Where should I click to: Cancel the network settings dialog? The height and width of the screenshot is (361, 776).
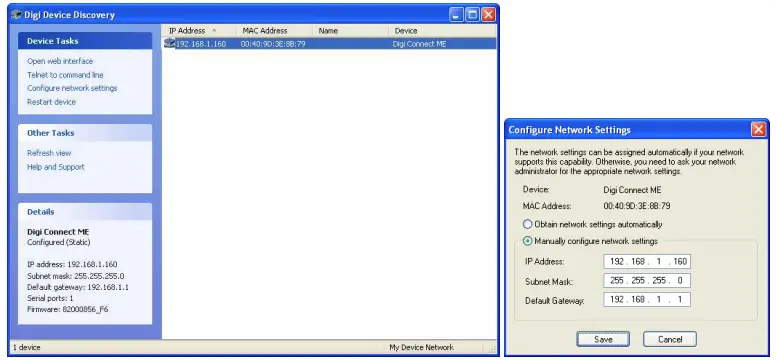coord(670,339)
